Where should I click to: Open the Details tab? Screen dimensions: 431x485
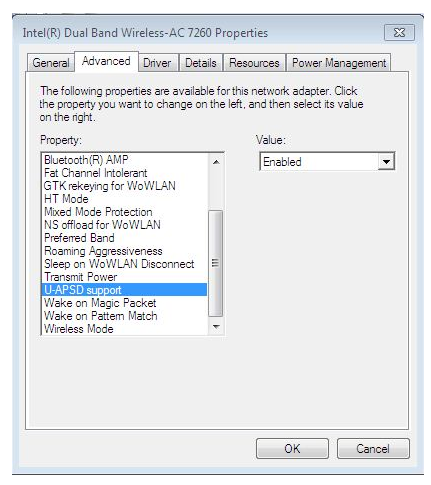[201, 63]
